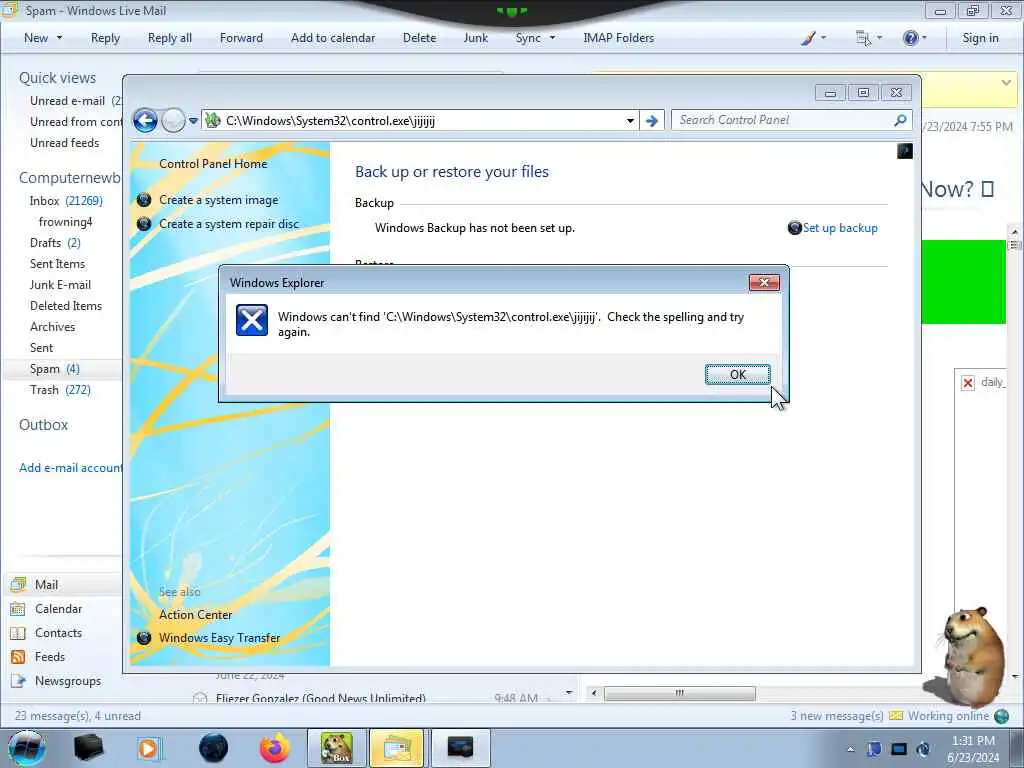Click Set up backup link
The height and width of the screenshot is (768, 1024).
click(840, 228)
